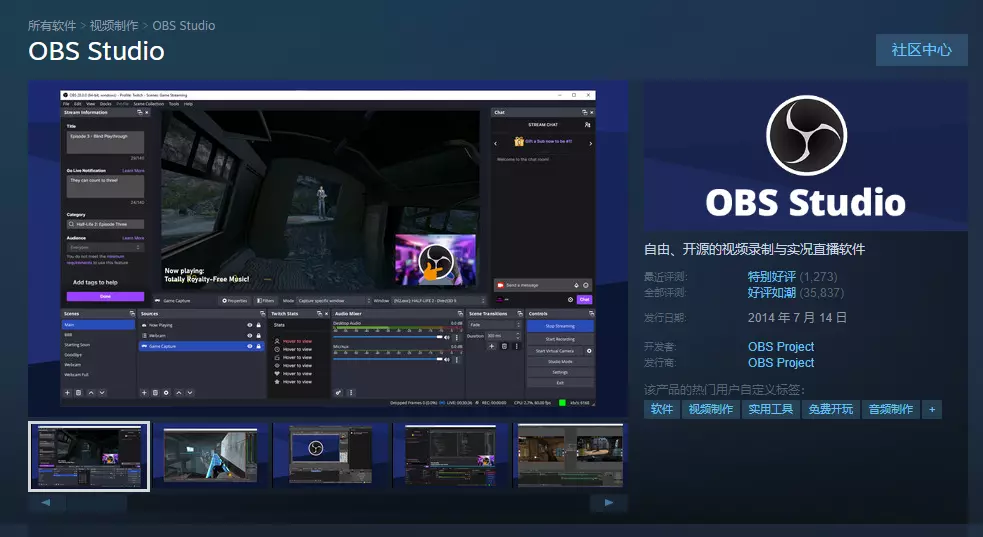Image resolution: width=983 pixels, height=537 pixels.
Task: Open the Docks menu in OBS
Action: [105, 104]
